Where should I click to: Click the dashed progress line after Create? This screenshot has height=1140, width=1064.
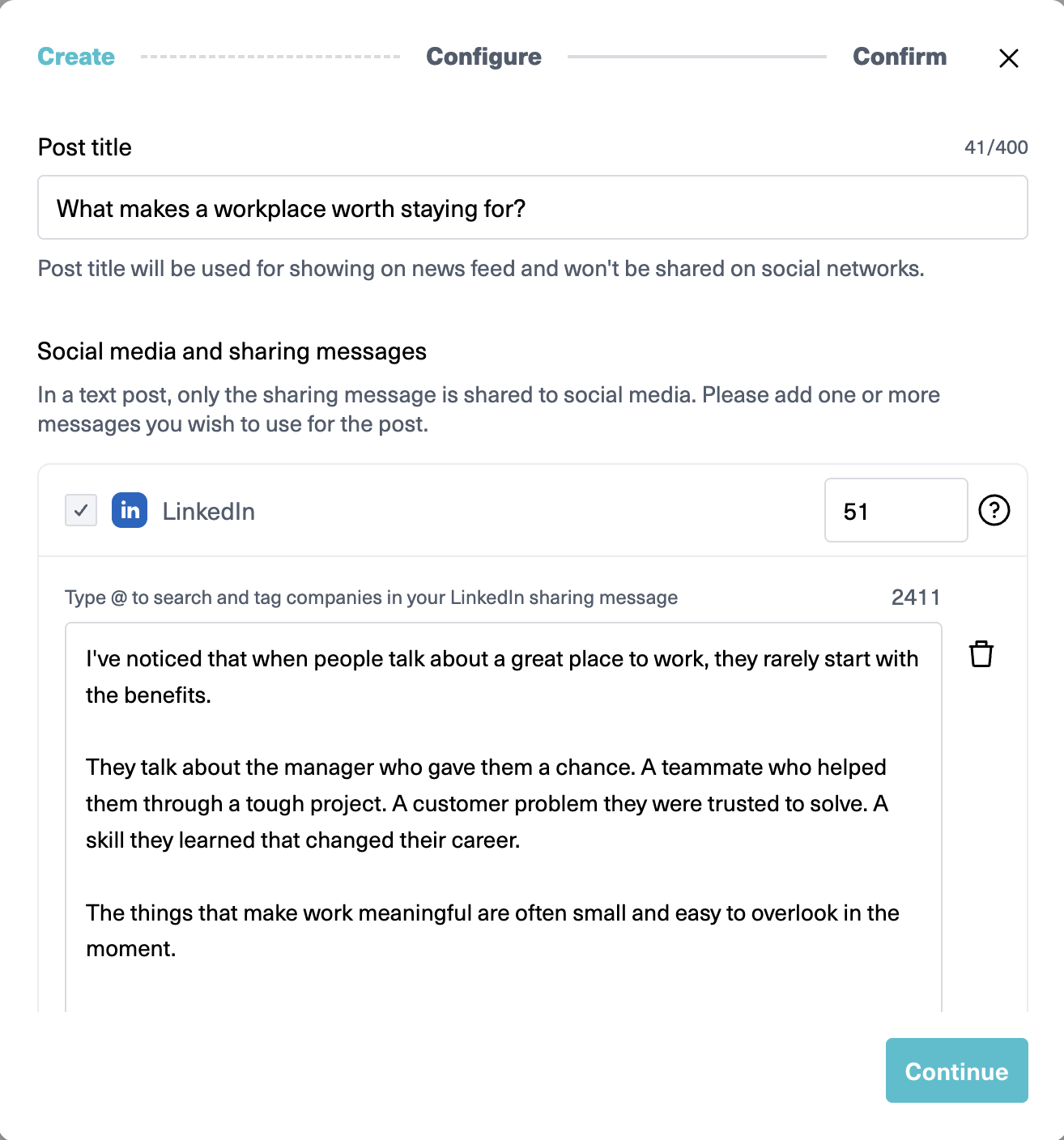tap(270, 57)
